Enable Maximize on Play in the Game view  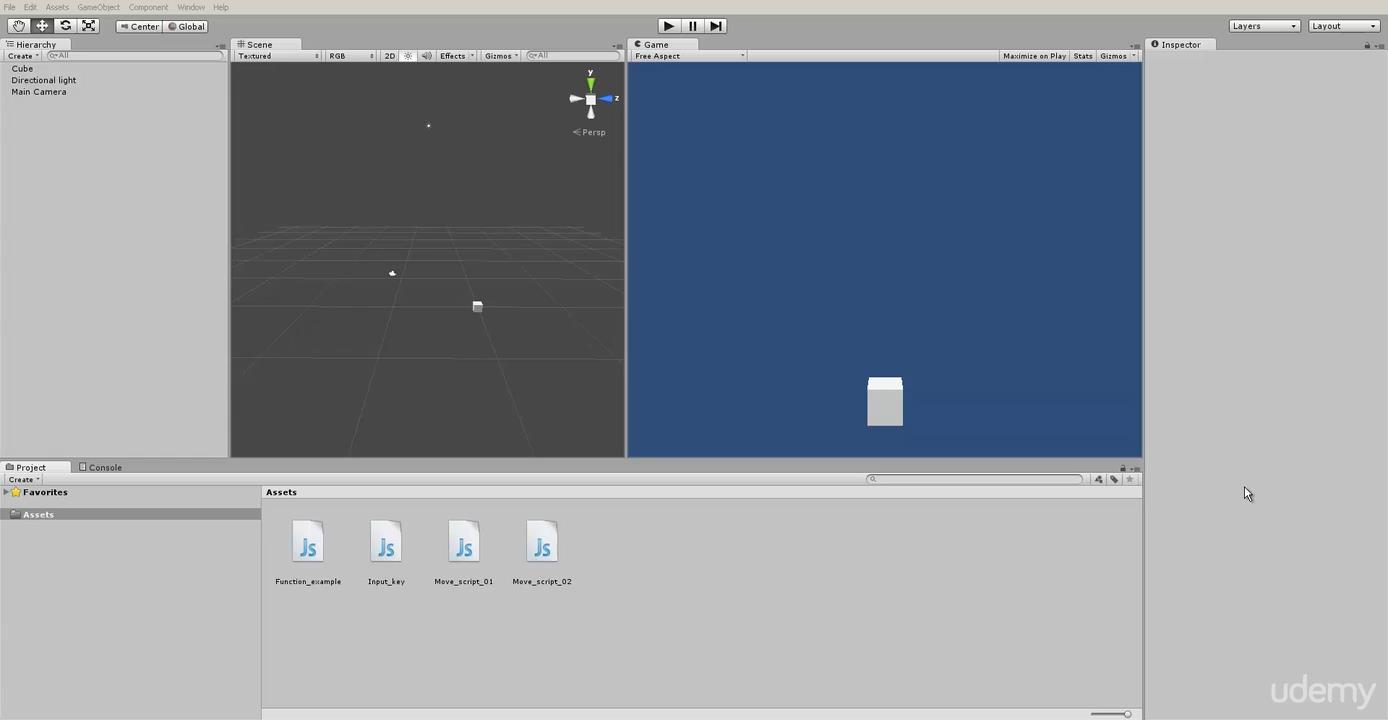pyautogui.click(x=1034, y=56)
